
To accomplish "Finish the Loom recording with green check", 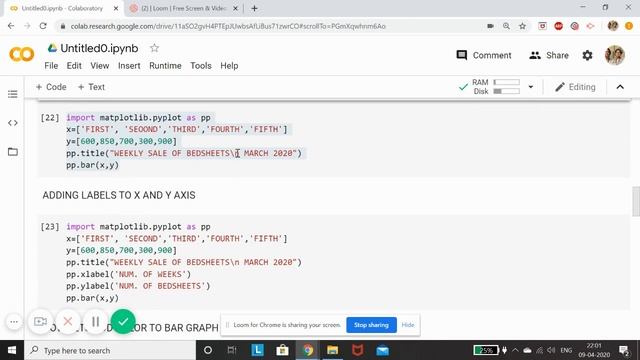I will [123, 322].
